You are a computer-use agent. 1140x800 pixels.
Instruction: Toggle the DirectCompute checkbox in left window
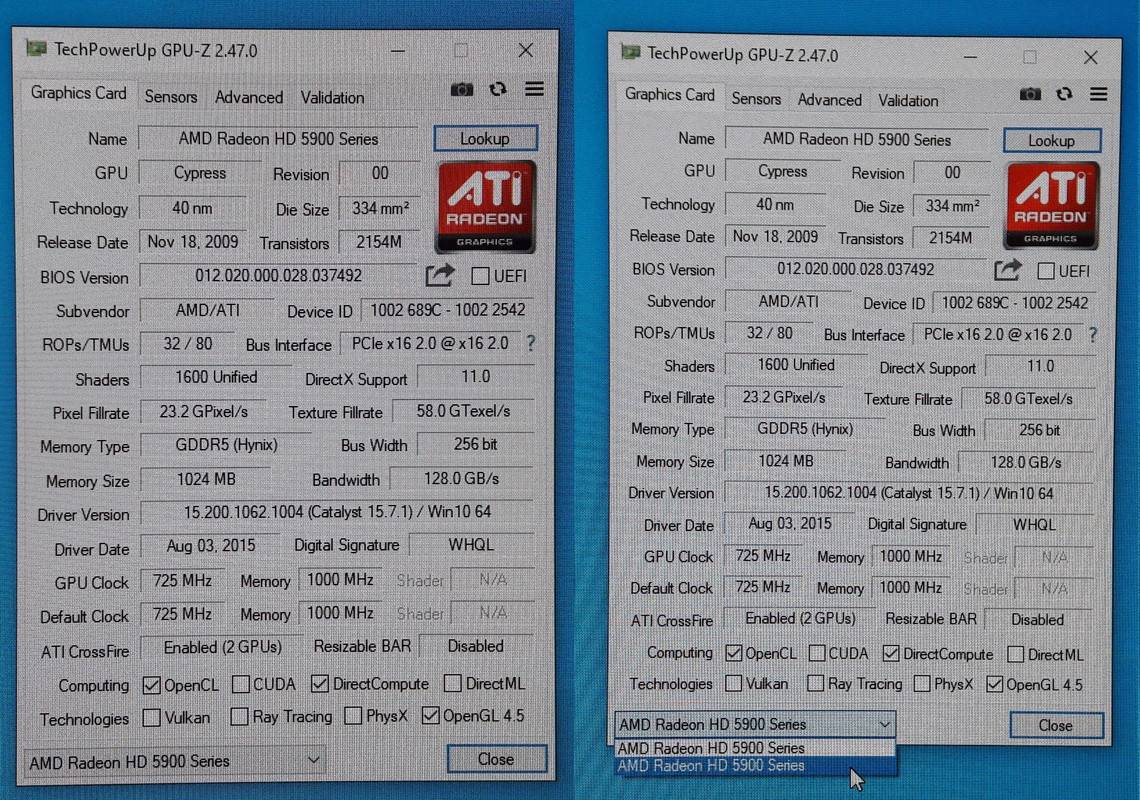[319, 684]
